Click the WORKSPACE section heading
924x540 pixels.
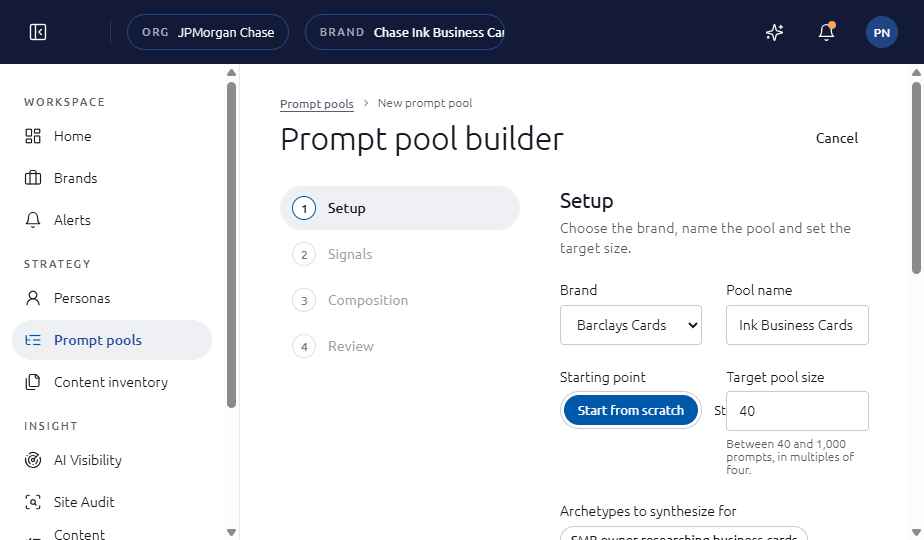click(64, 102)
